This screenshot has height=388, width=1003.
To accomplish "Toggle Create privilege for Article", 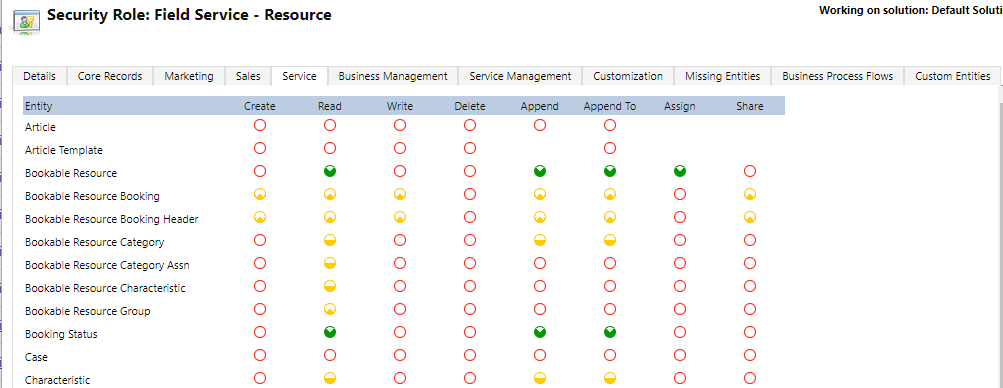I will (x=260, y=125).
